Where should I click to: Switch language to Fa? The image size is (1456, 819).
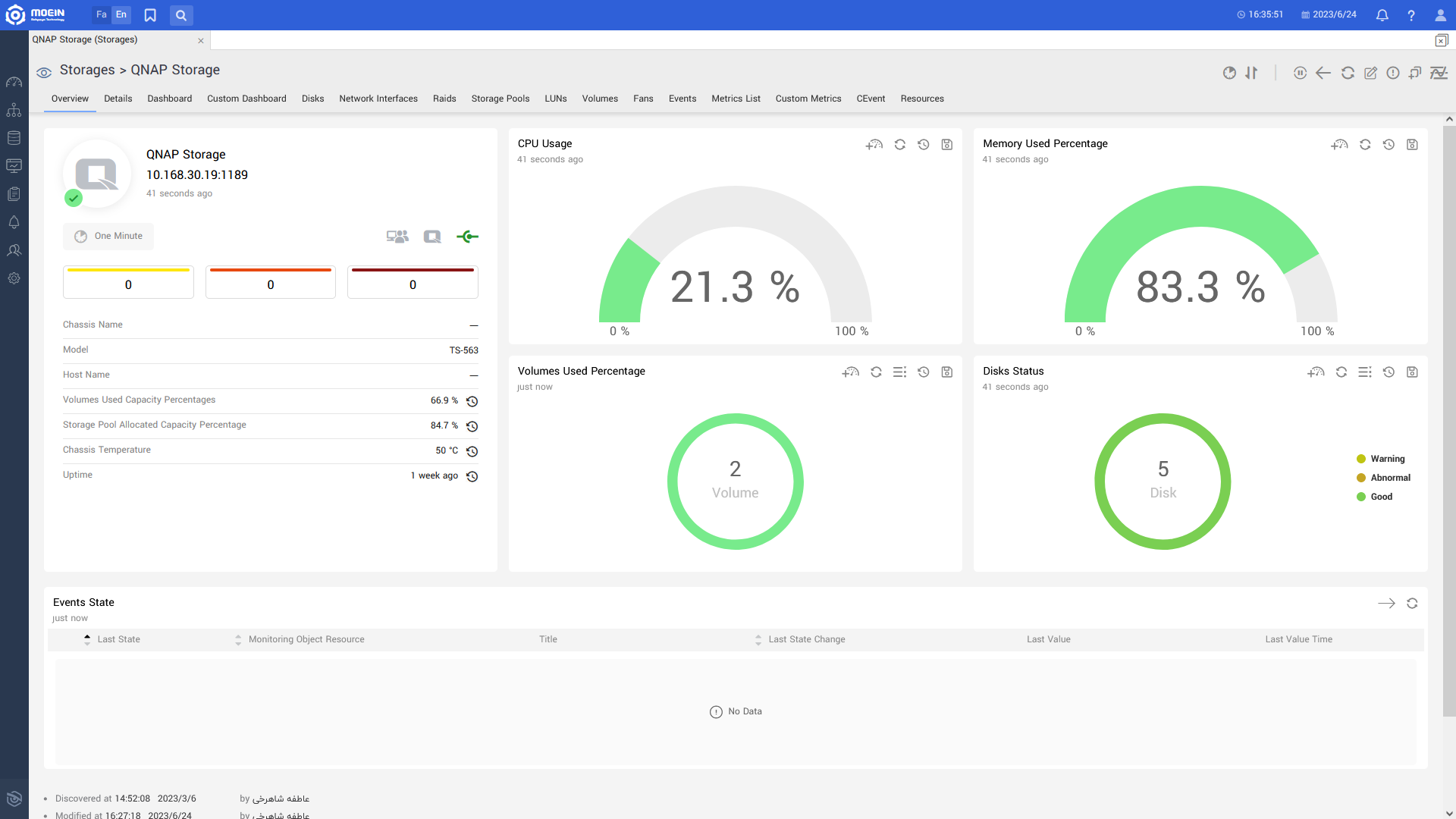[x=102, y=15]
